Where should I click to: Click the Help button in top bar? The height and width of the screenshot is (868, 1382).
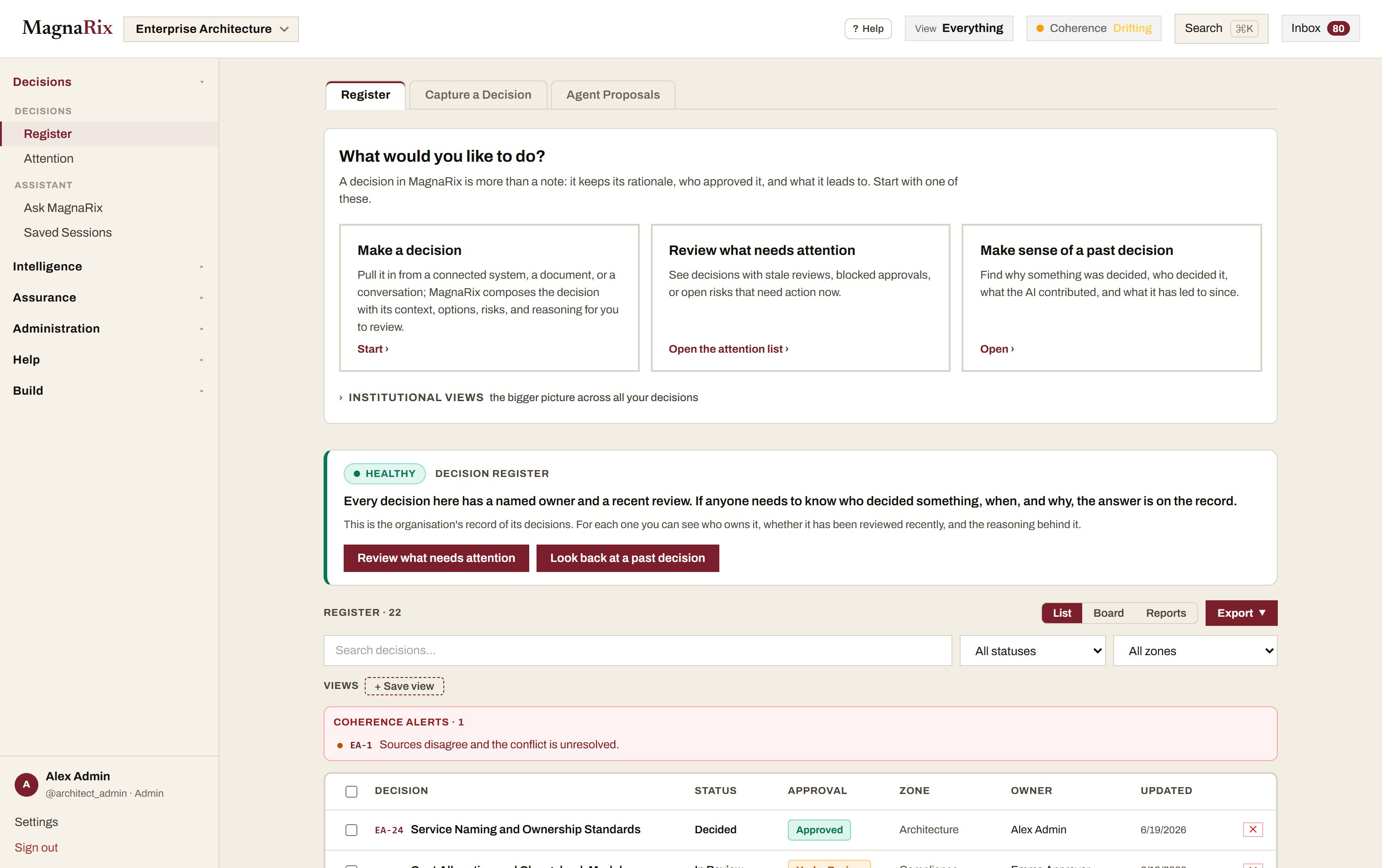pos(868,29)
